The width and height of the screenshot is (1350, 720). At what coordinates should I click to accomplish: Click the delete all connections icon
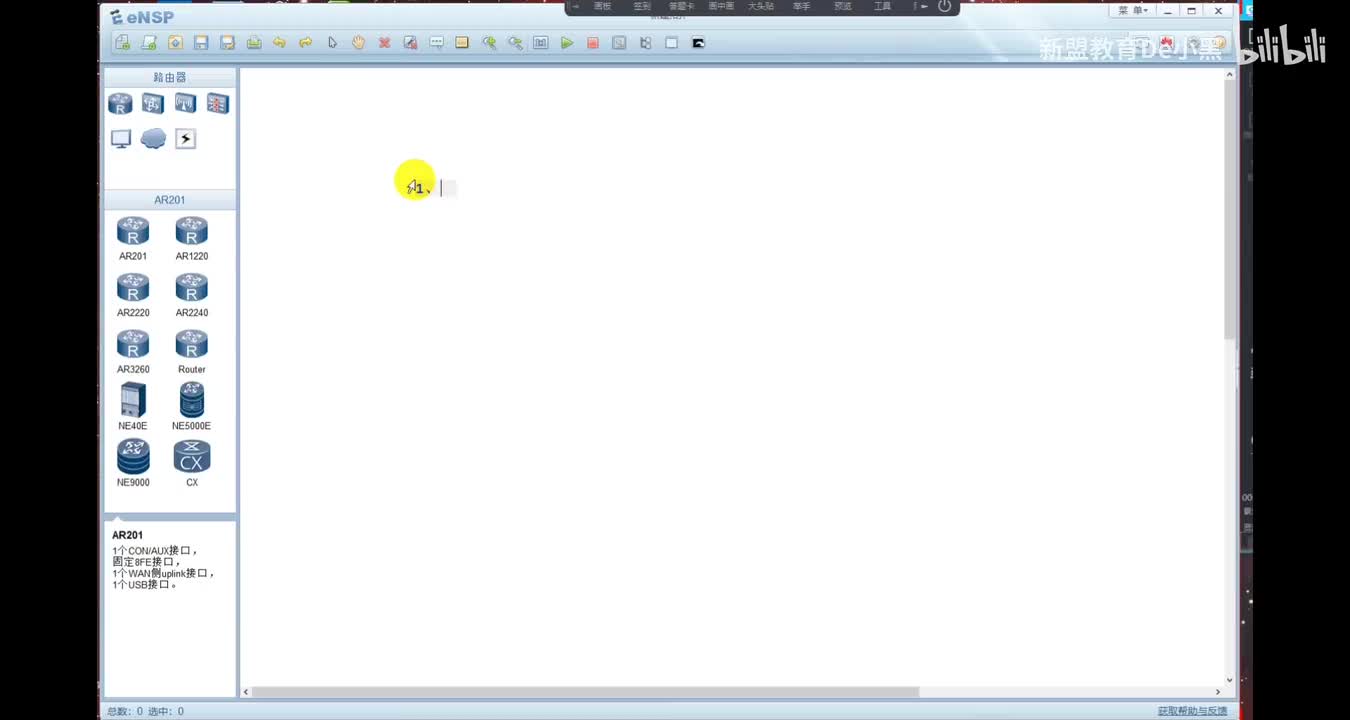(x=410, y=43)
